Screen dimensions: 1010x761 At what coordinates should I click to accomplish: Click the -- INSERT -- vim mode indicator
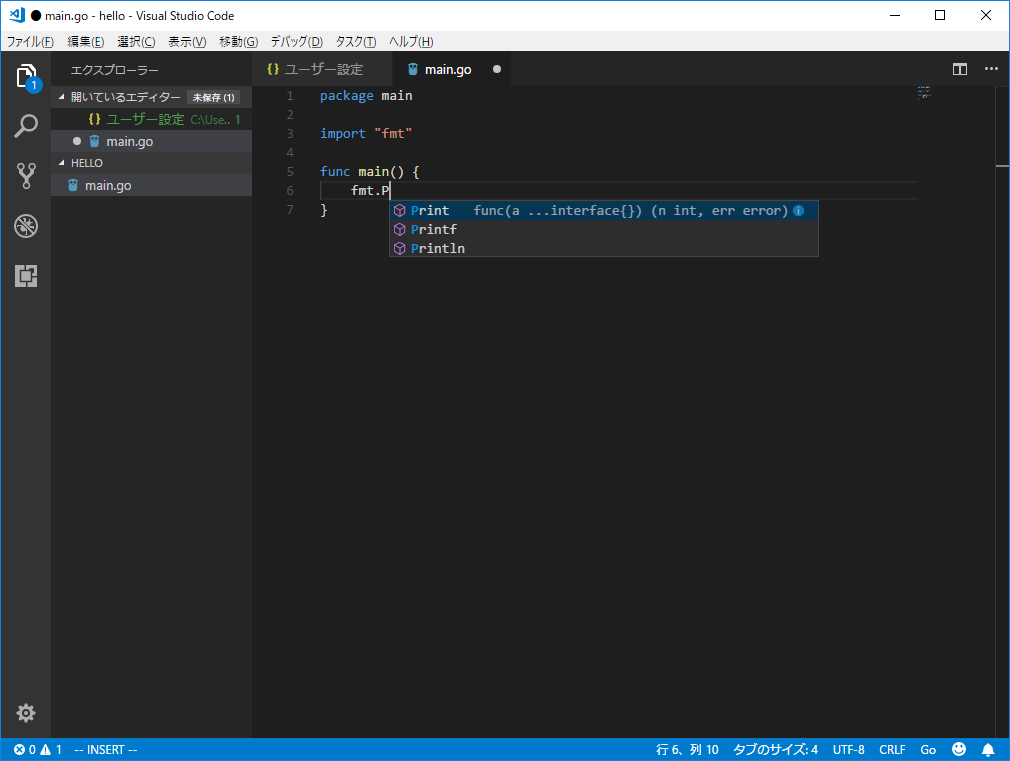coord(105,749)
